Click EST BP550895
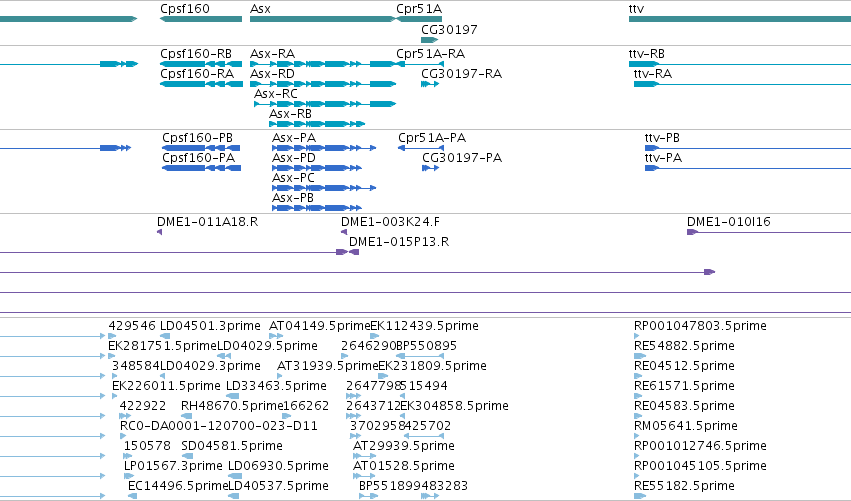The height and width of the screenshot is (501, 851). click(427, 346)
